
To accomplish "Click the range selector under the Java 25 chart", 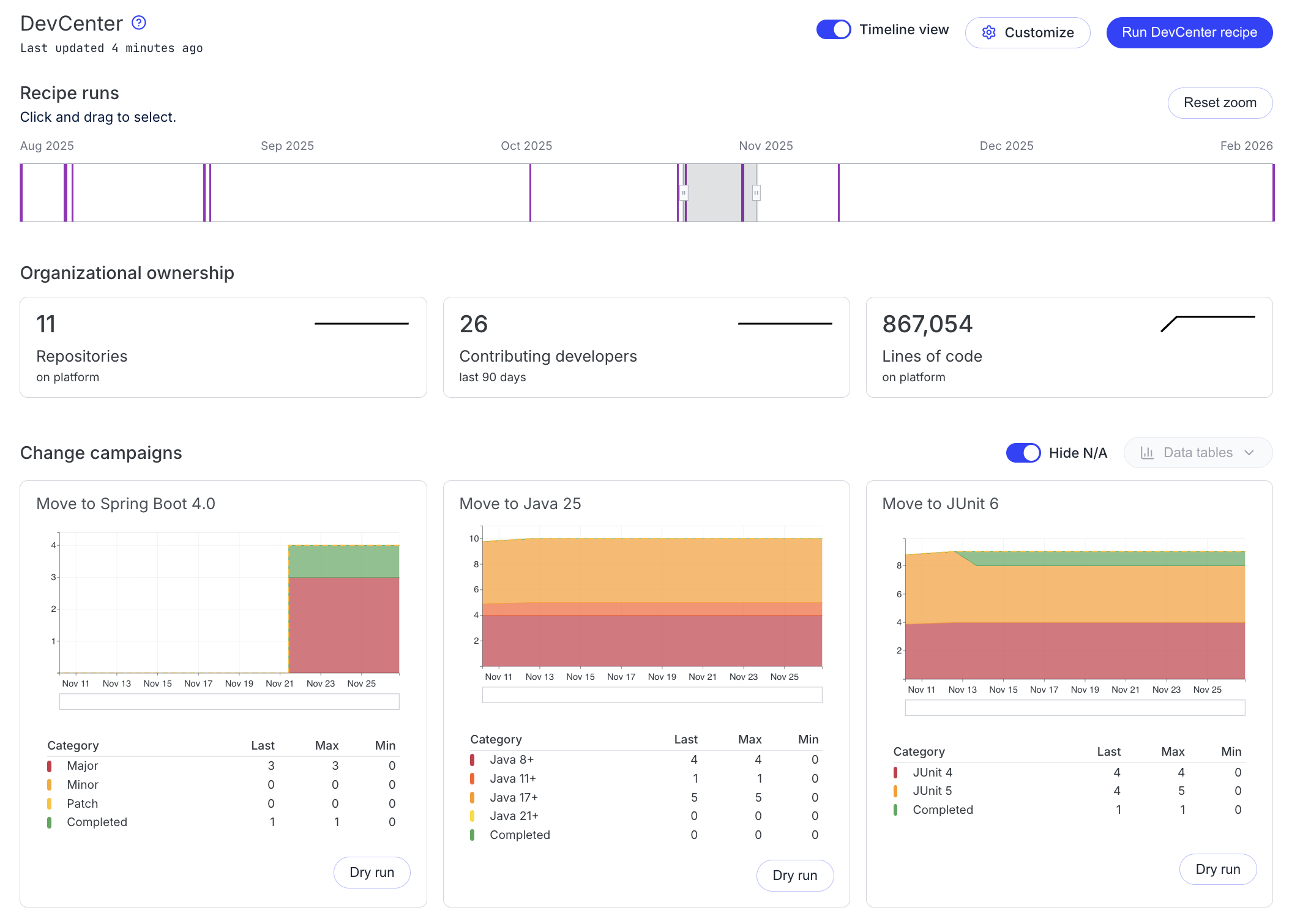I will tap(651, 695).
